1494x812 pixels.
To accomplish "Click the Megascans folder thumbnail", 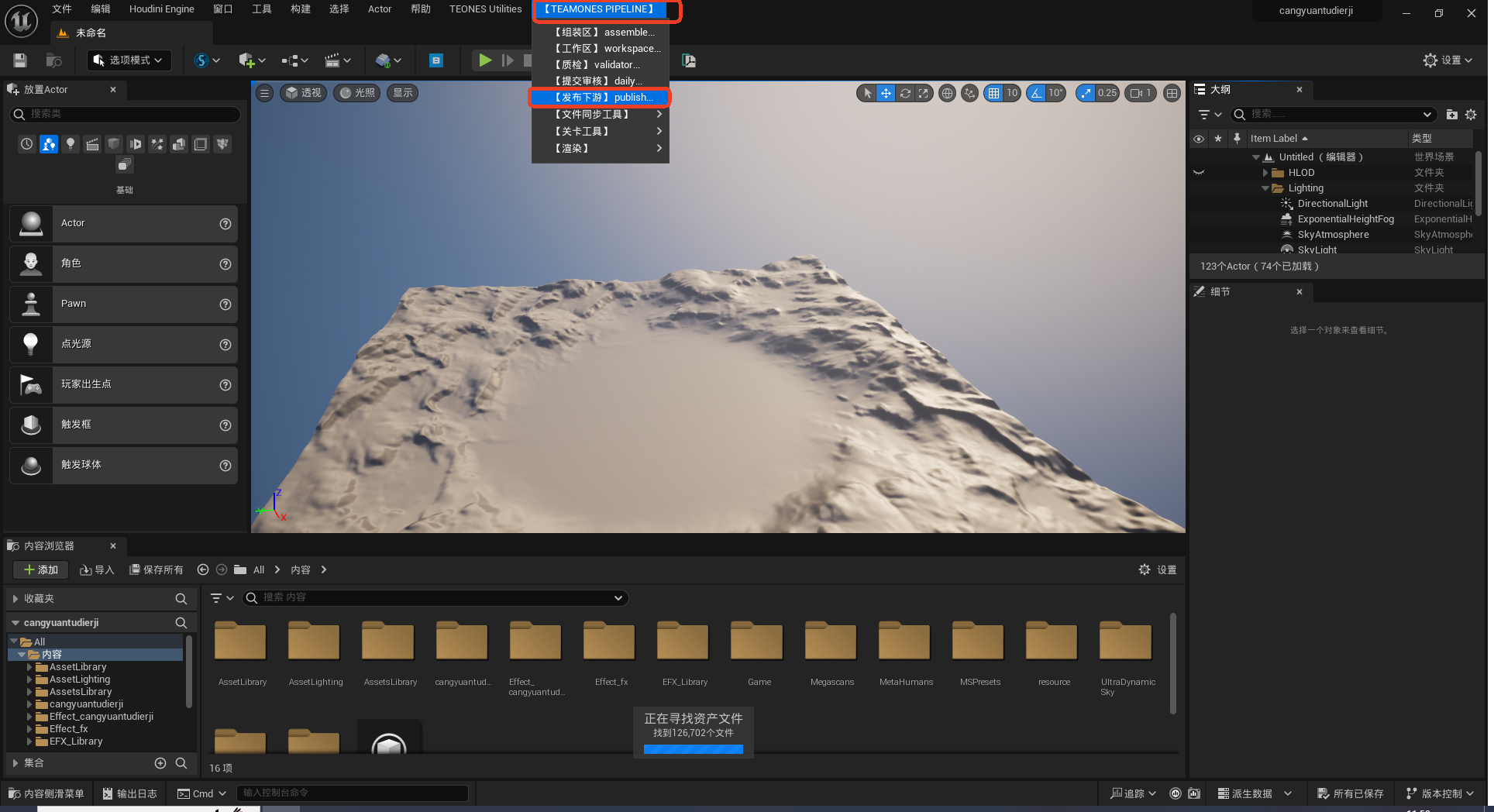I will click(831, 643).
